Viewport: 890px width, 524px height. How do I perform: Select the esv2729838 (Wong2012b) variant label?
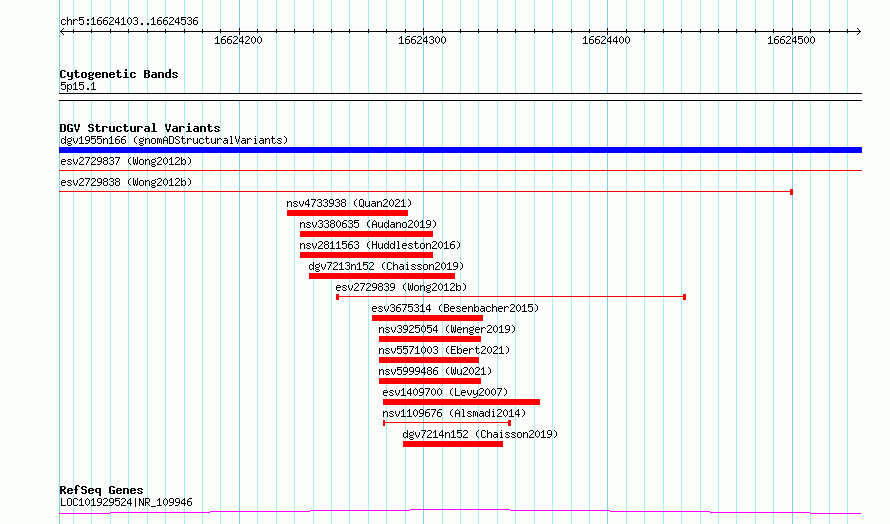(126, 182)
